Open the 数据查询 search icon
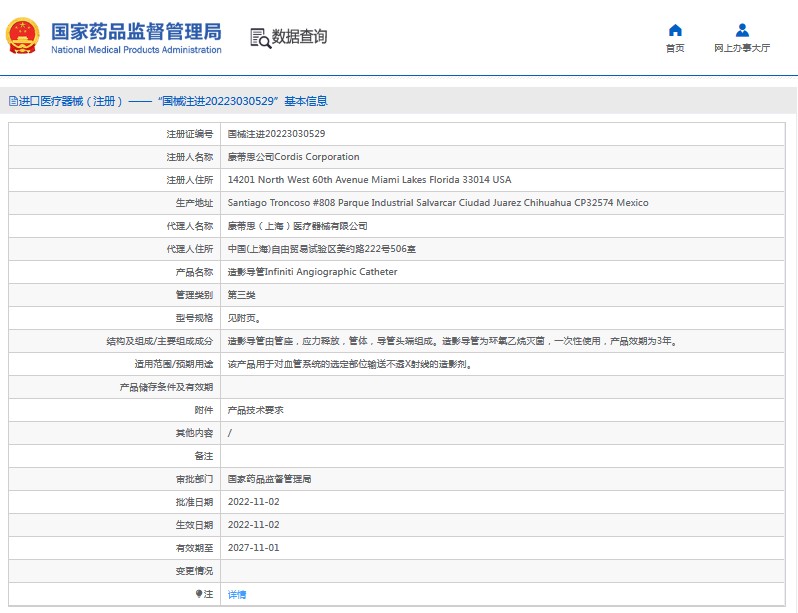798x613 pixels. coord(260,38)
